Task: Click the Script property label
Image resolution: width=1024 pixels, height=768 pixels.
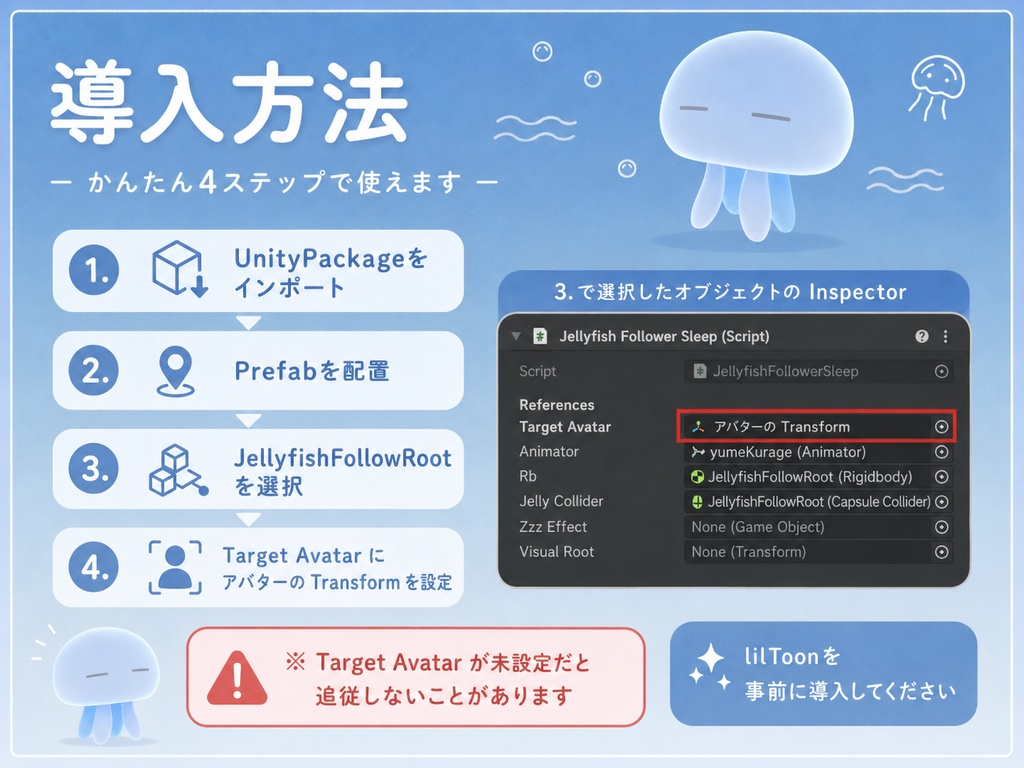Action: coord(537,372)
